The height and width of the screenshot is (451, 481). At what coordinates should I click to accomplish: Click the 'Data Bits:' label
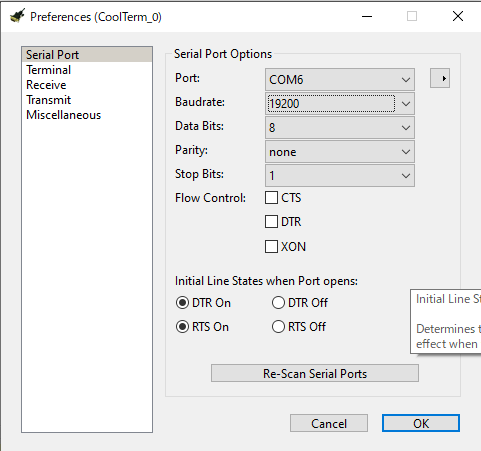click(x=199, y=126)
